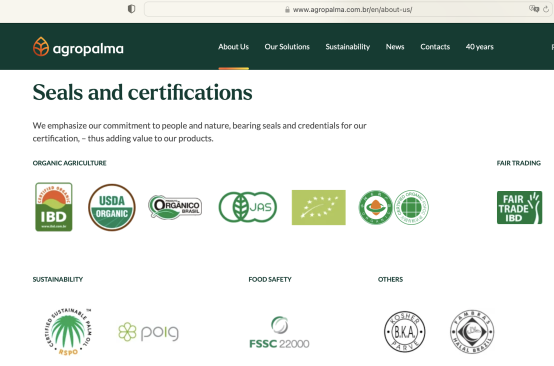Click the Fambras Halal Brazil seal
The image size is (554, 366).
click(472, 332)
